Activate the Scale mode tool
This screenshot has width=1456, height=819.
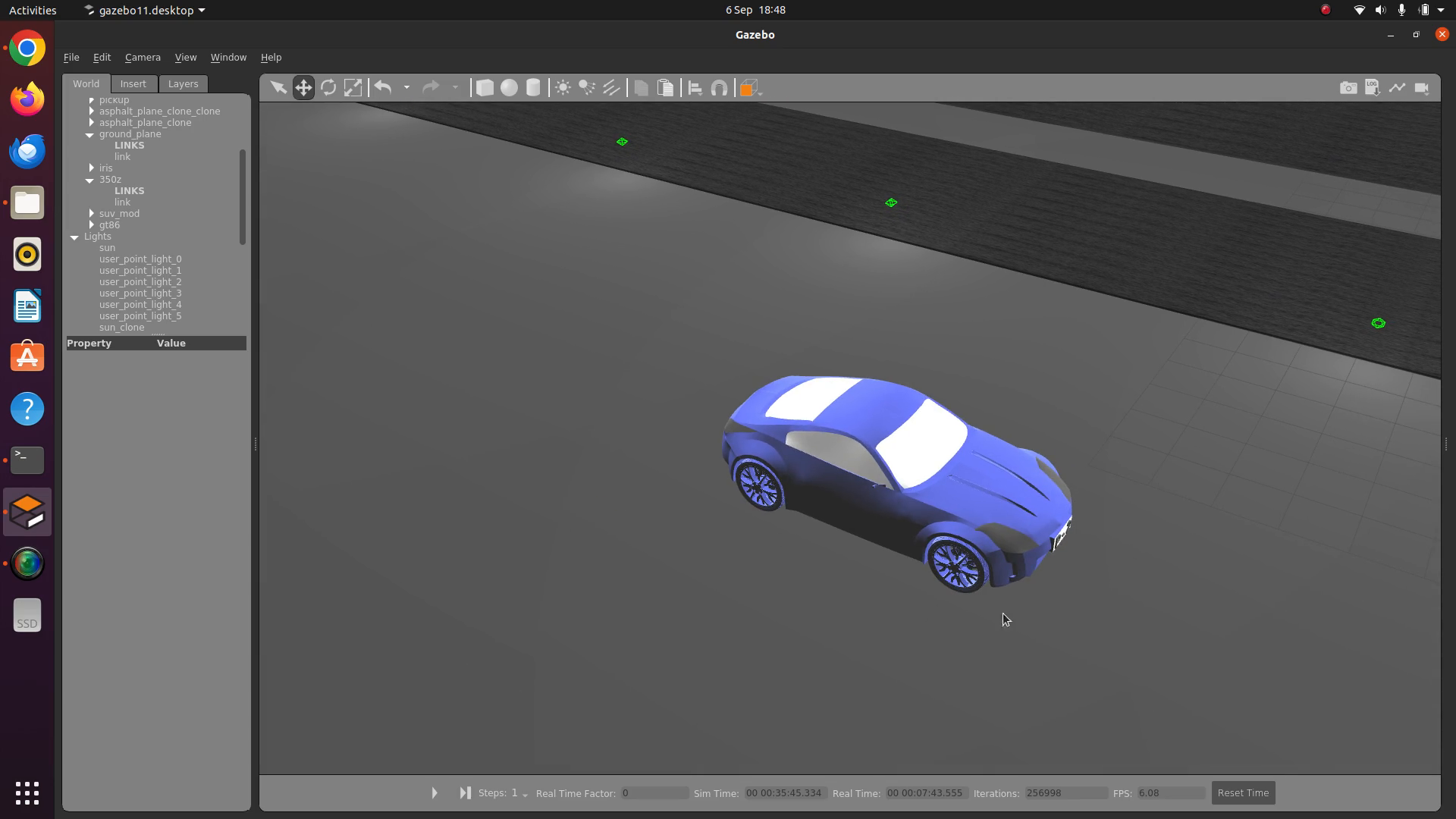click(353, 87)
